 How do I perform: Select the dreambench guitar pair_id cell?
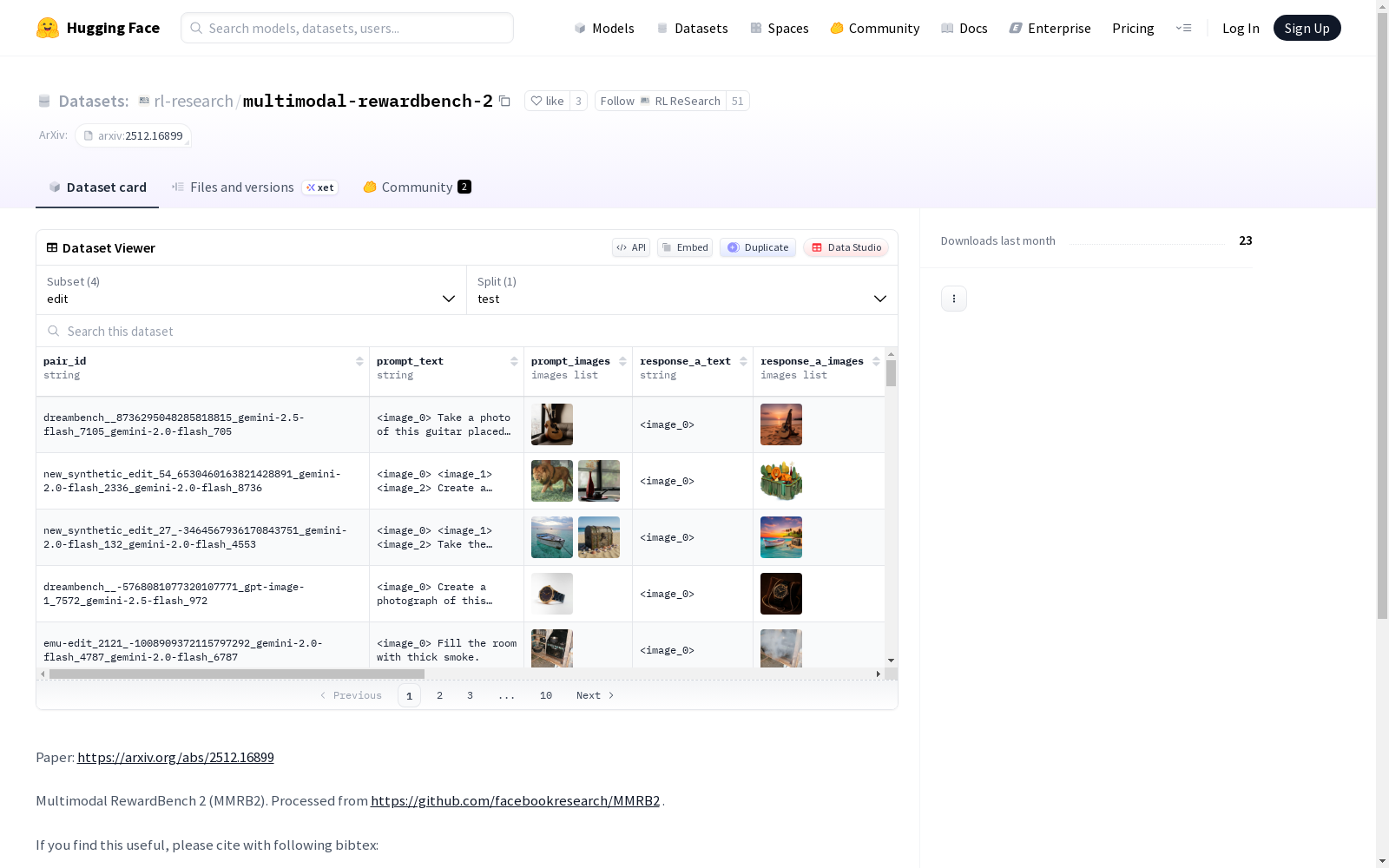coord(202,424)
